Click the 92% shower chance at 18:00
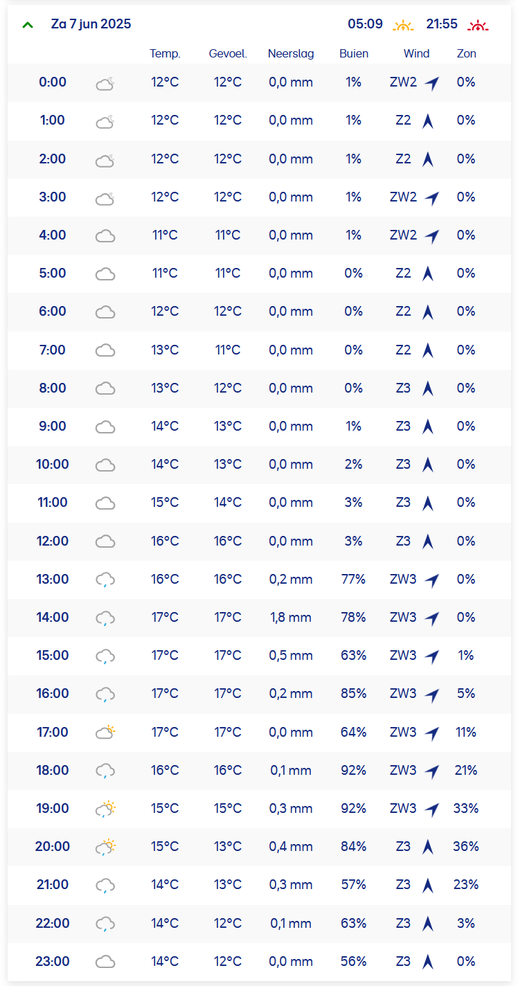Viewport: 518px width, 986px height. click(x=353, y=770)
